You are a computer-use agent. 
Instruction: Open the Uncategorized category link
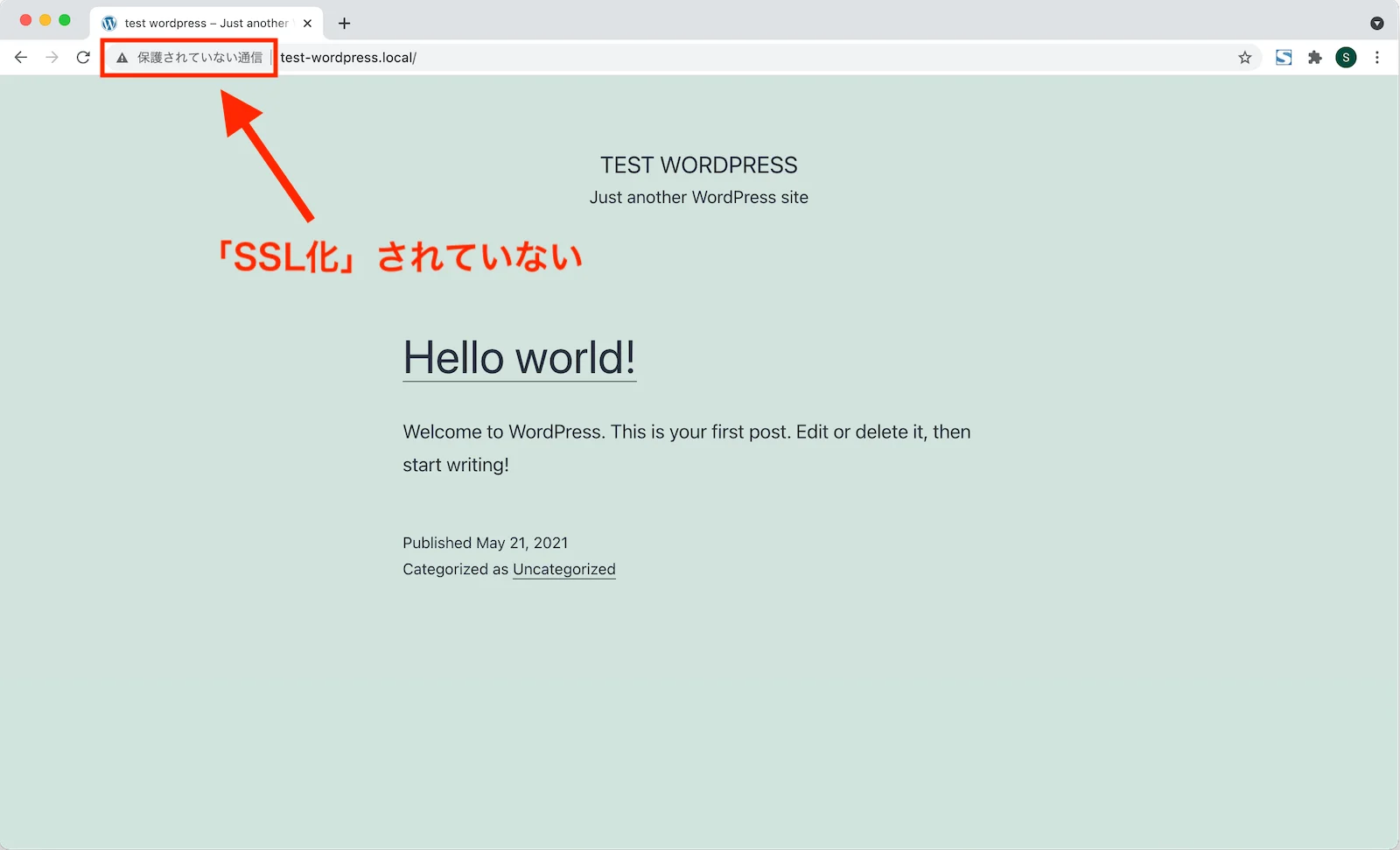click(563, 569)
